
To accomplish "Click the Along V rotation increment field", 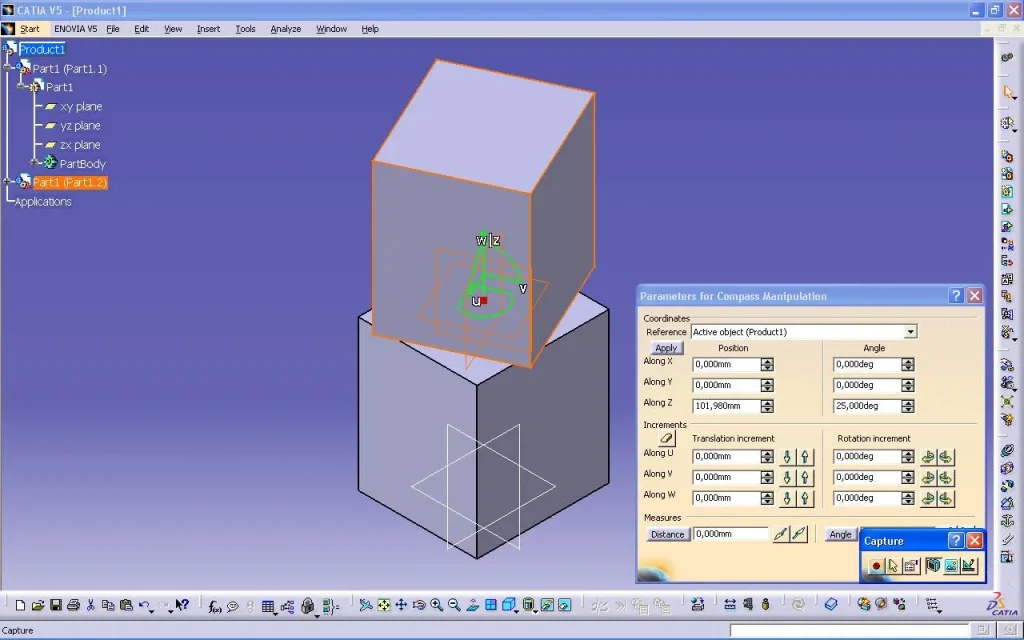I will pyautogui.click(x=866, y=477).
